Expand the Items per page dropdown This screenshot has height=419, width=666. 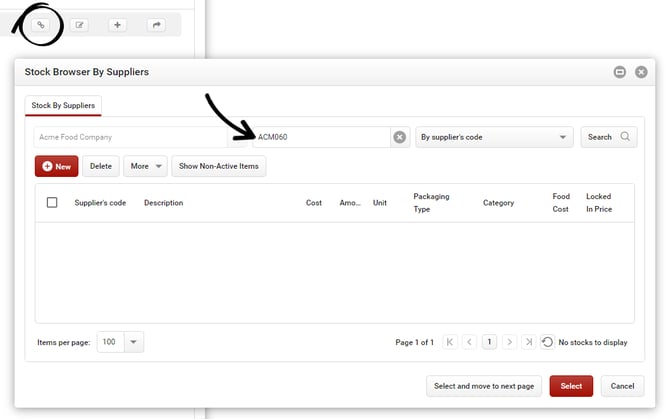click(133, 342)
